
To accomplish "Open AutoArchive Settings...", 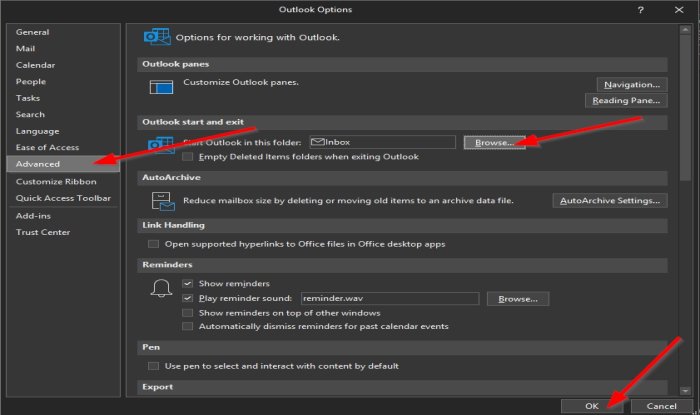I will pyautogui.click(x=610, y=200).
